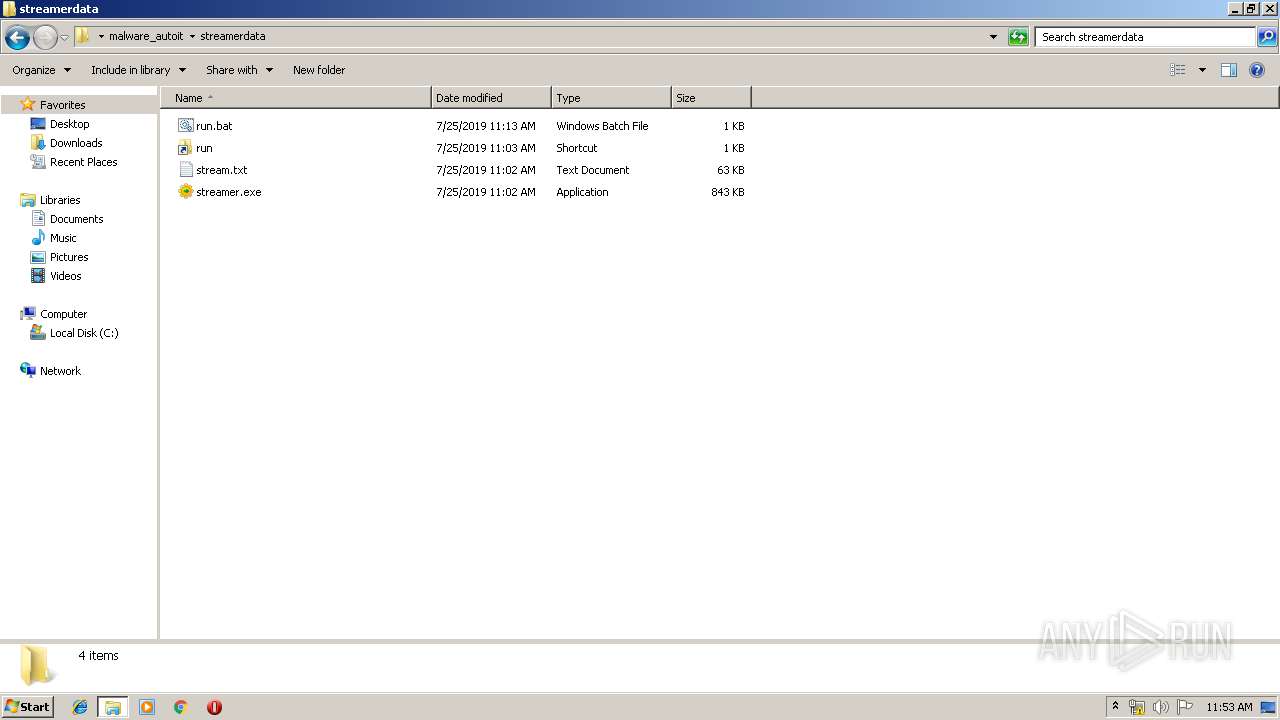Click the Windows Explorer taskbar icon

[113, 707]
